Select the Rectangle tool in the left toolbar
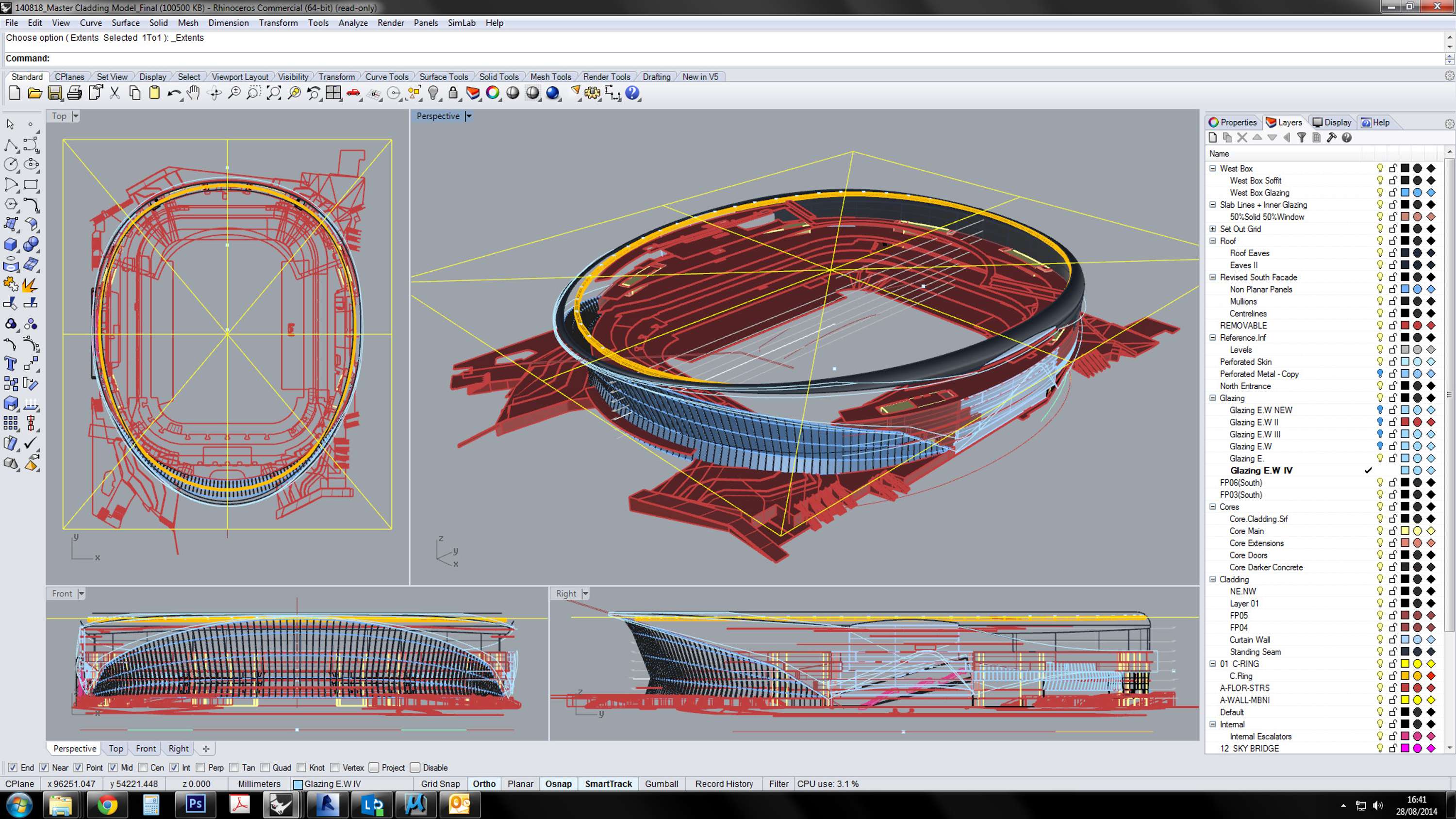Screen dimensions: 1456x819 coord(31,185)
